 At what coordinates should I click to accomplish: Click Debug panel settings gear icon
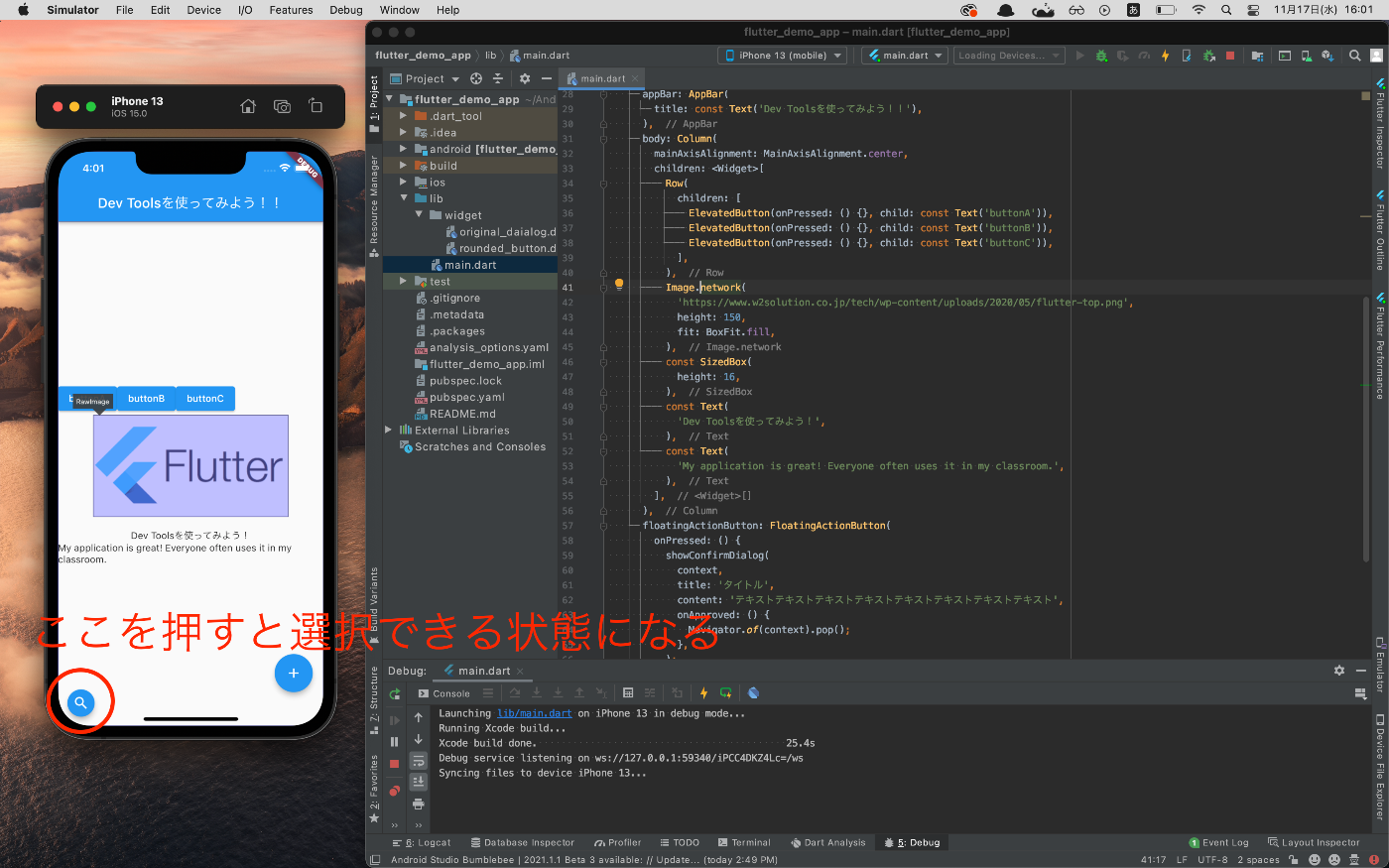1339,671
